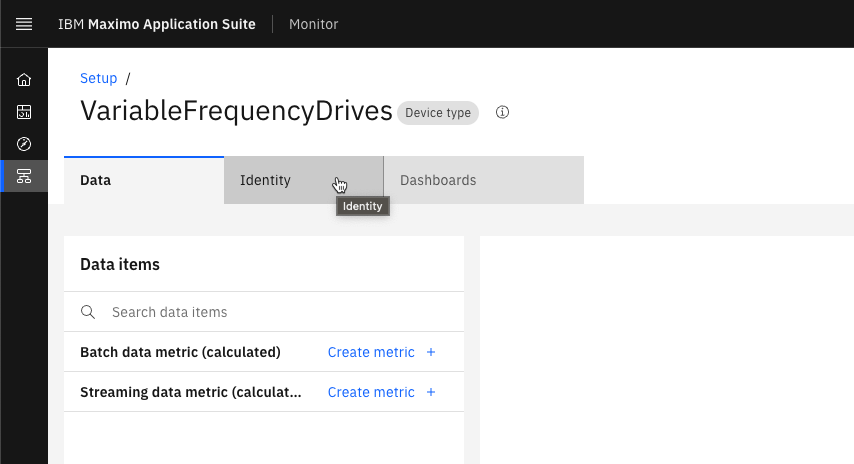The height and width of the screenshot is (464, 854).
Task: Click the Data items heading
Action: tap(120, 265)
